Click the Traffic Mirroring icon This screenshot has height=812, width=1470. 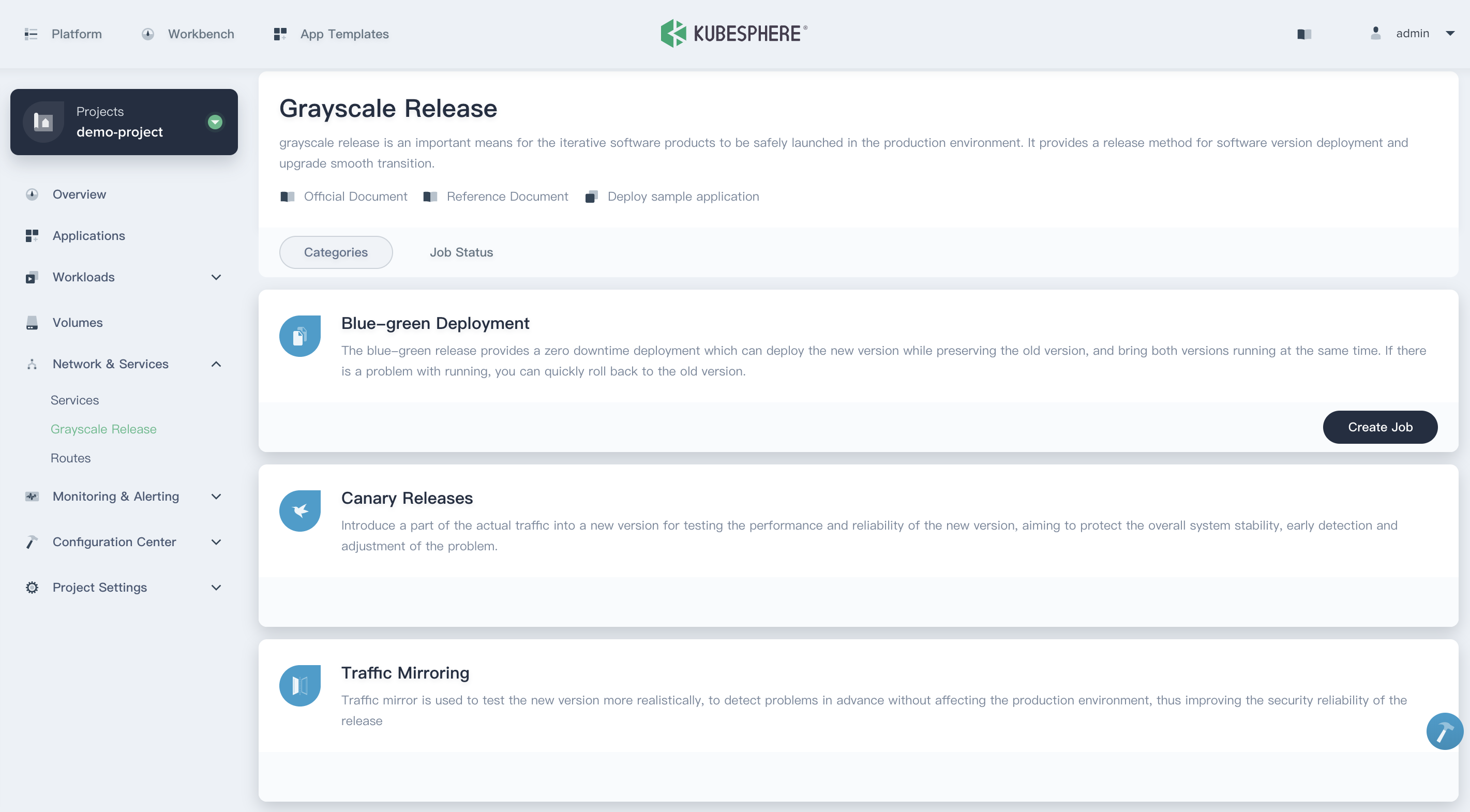click(299, 685)
